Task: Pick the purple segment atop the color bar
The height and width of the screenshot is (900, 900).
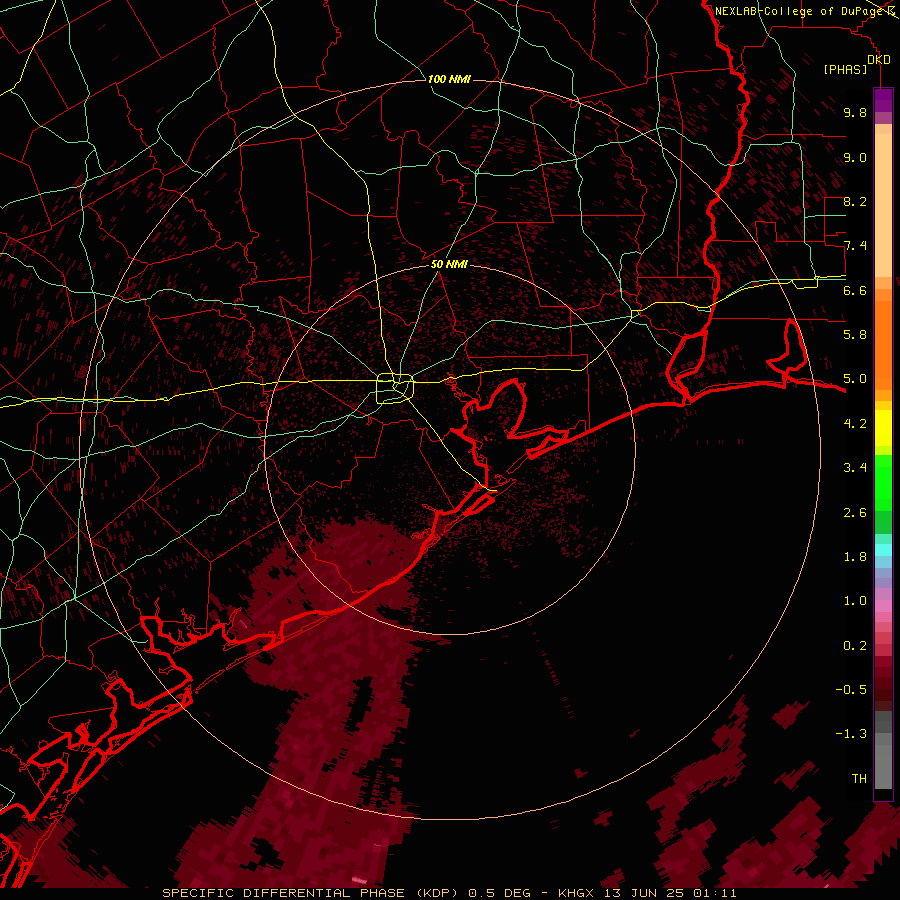Action: (883, 100)
